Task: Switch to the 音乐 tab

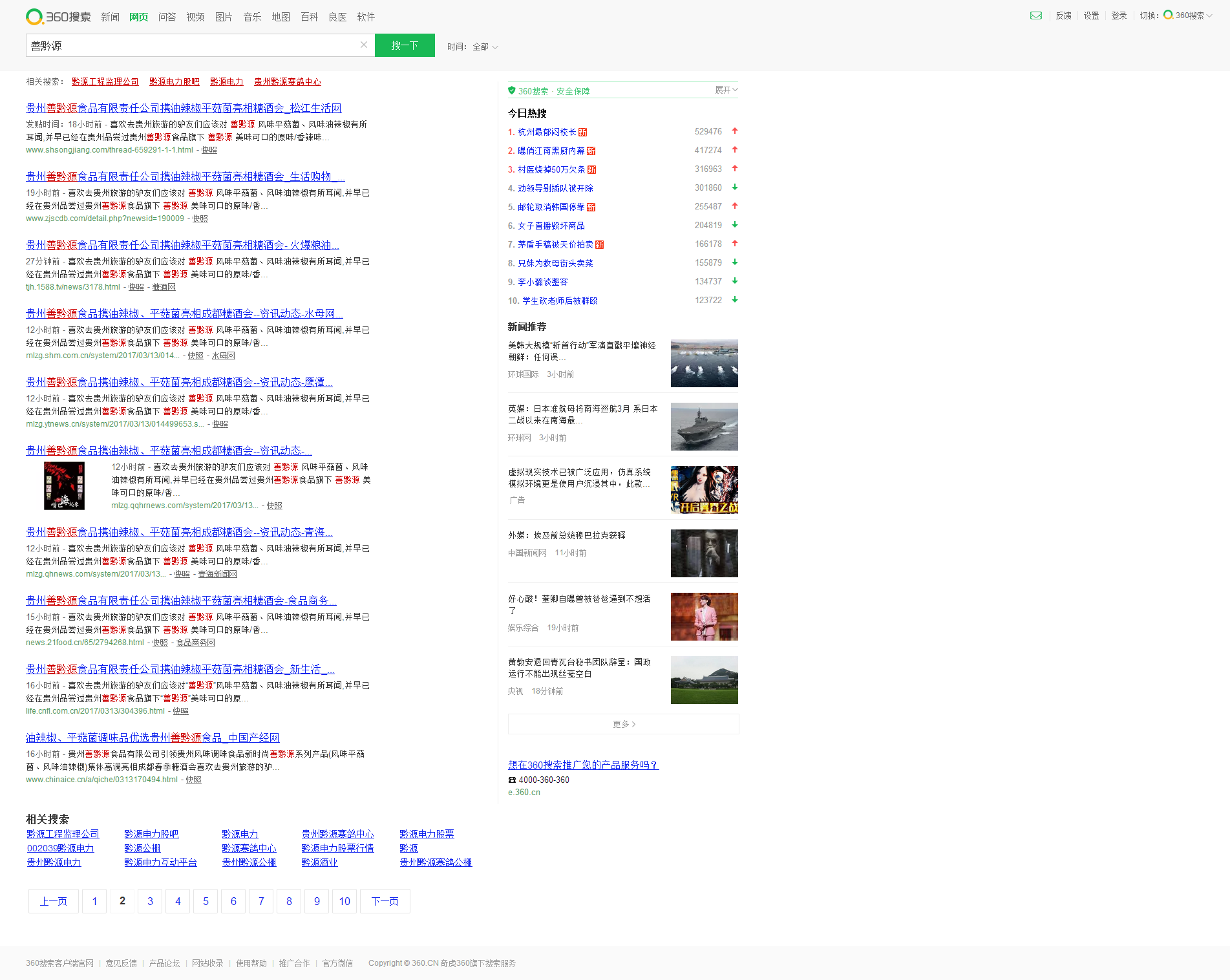Action: point(252,17)
